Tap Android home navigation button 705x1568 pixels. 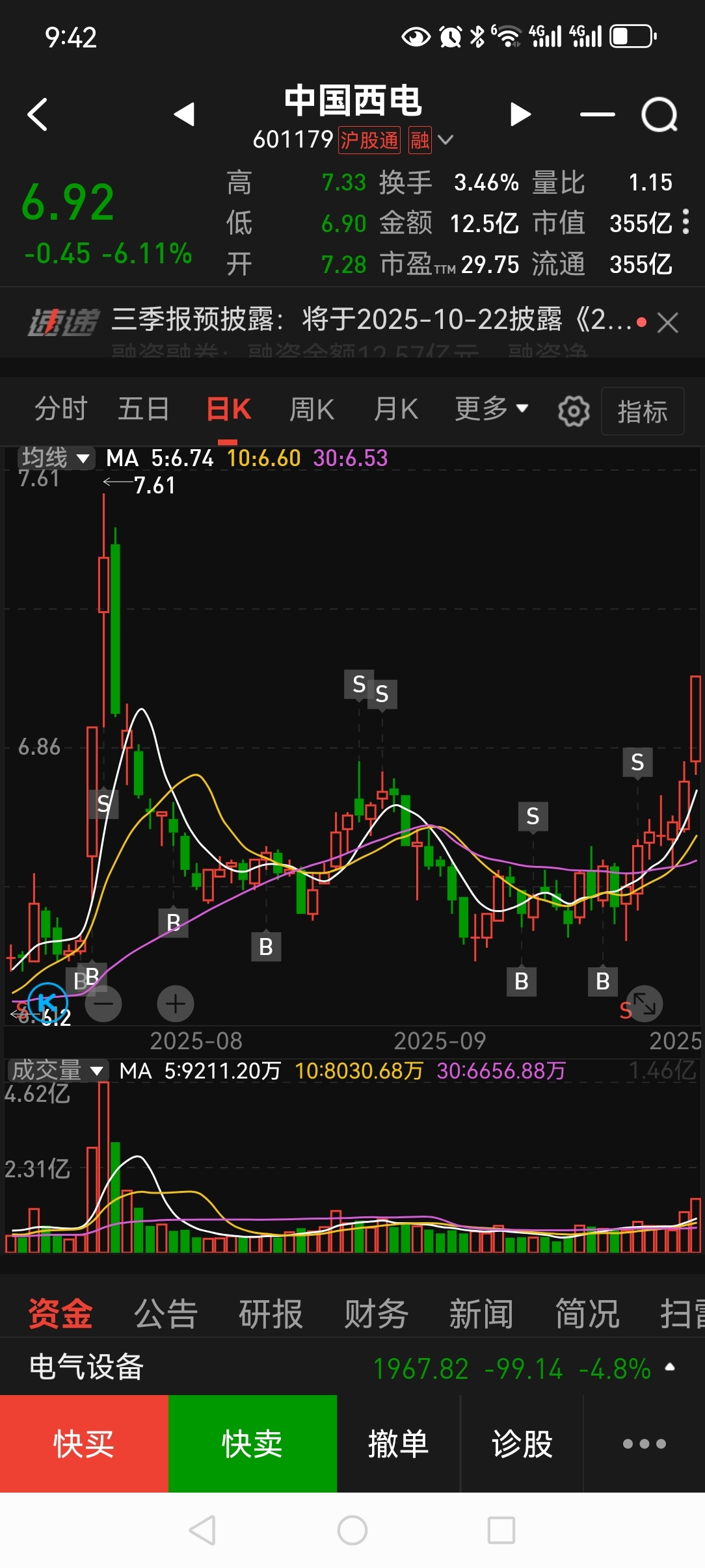352,1530
